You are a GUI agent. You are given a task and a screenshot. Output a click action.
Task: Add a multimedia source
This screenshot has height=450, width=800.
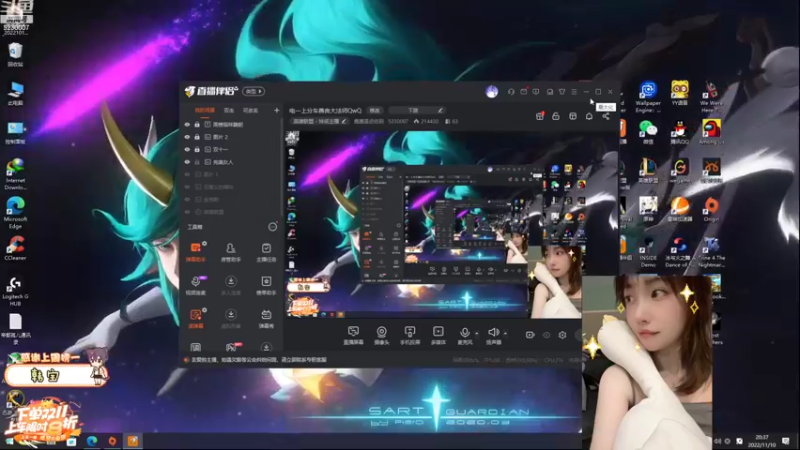point(438,335)
